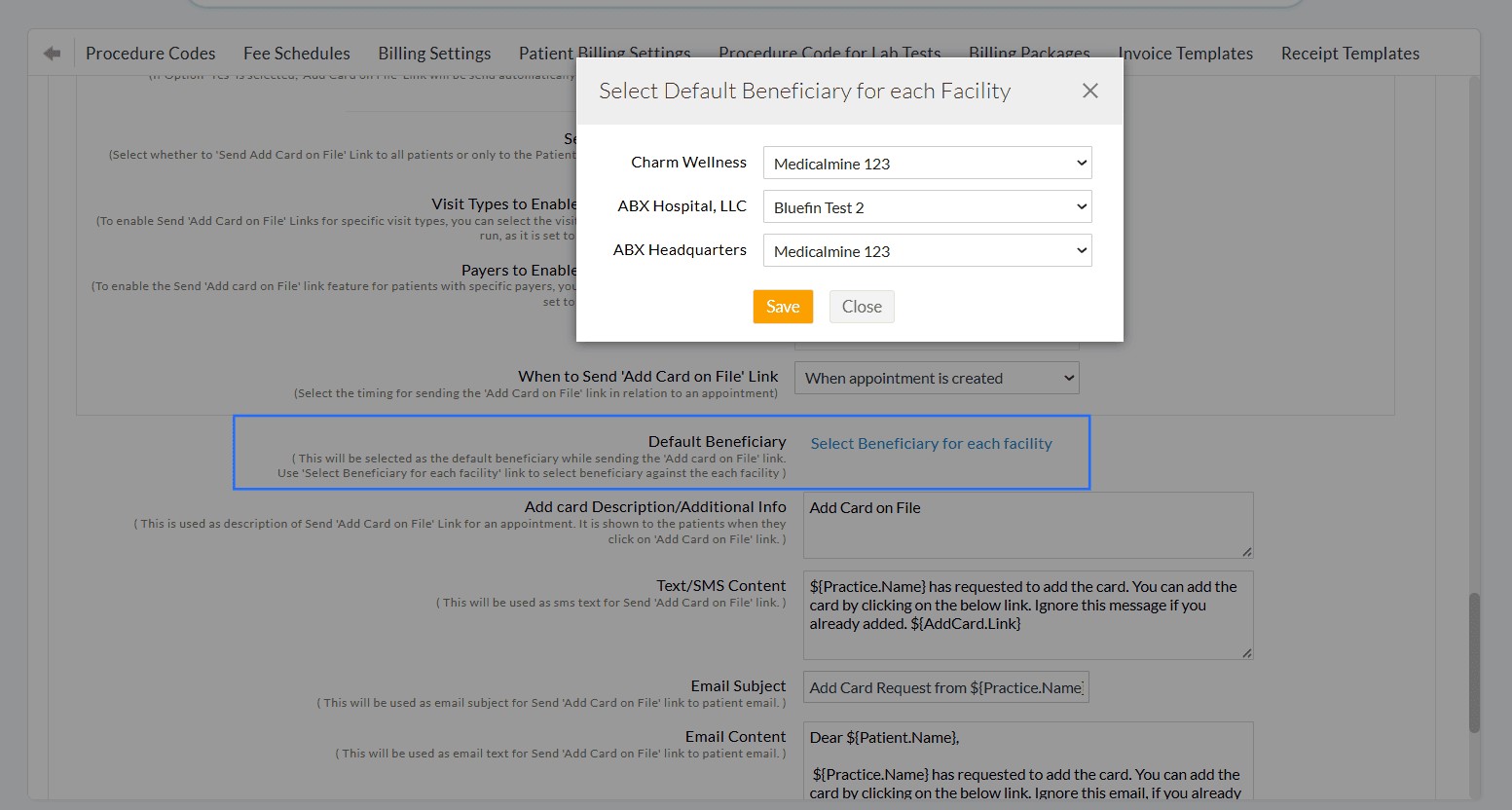Click the Charm Wellness facility label
This screenshot has height=810, width=1512.
[688, 163]
